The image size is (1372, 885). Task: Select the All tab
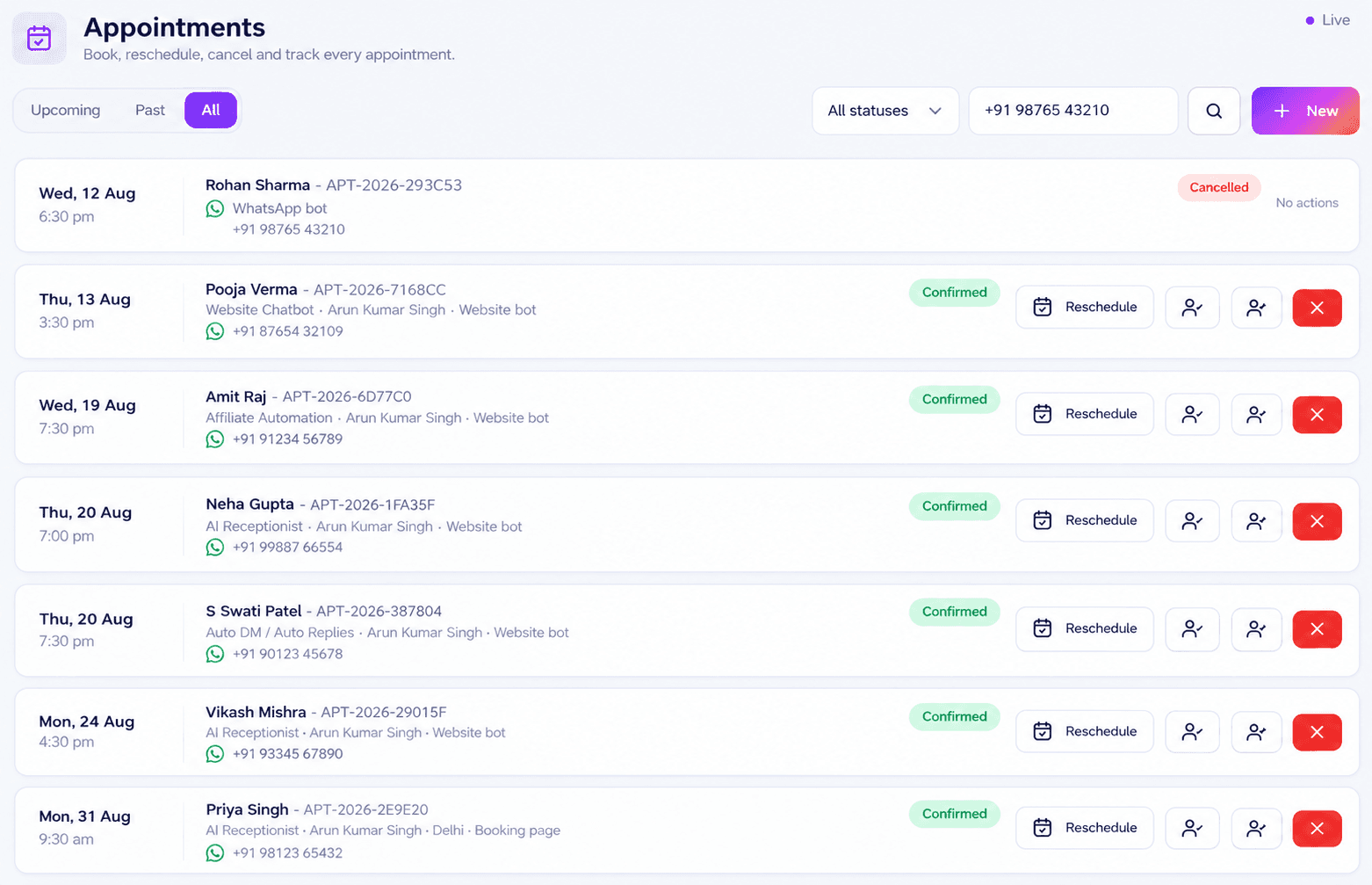coord(211,110)
